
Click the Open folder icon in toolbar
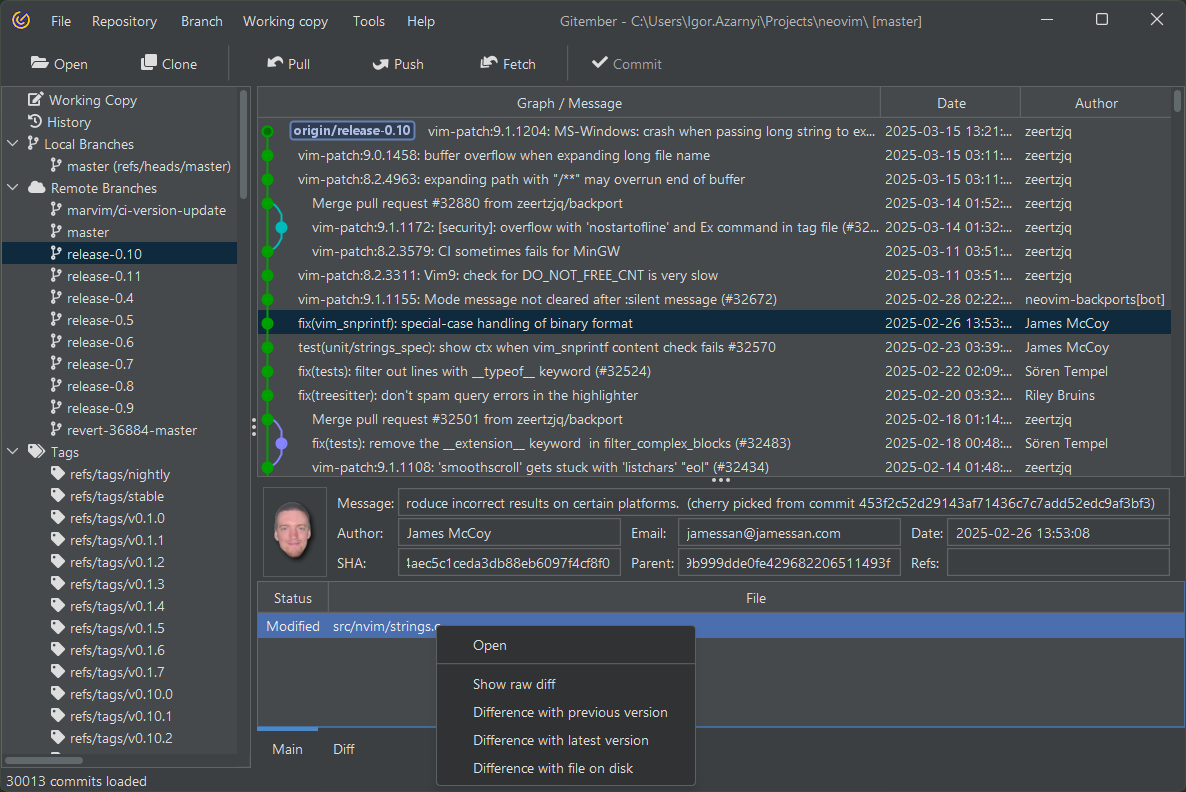pos(40,63)
